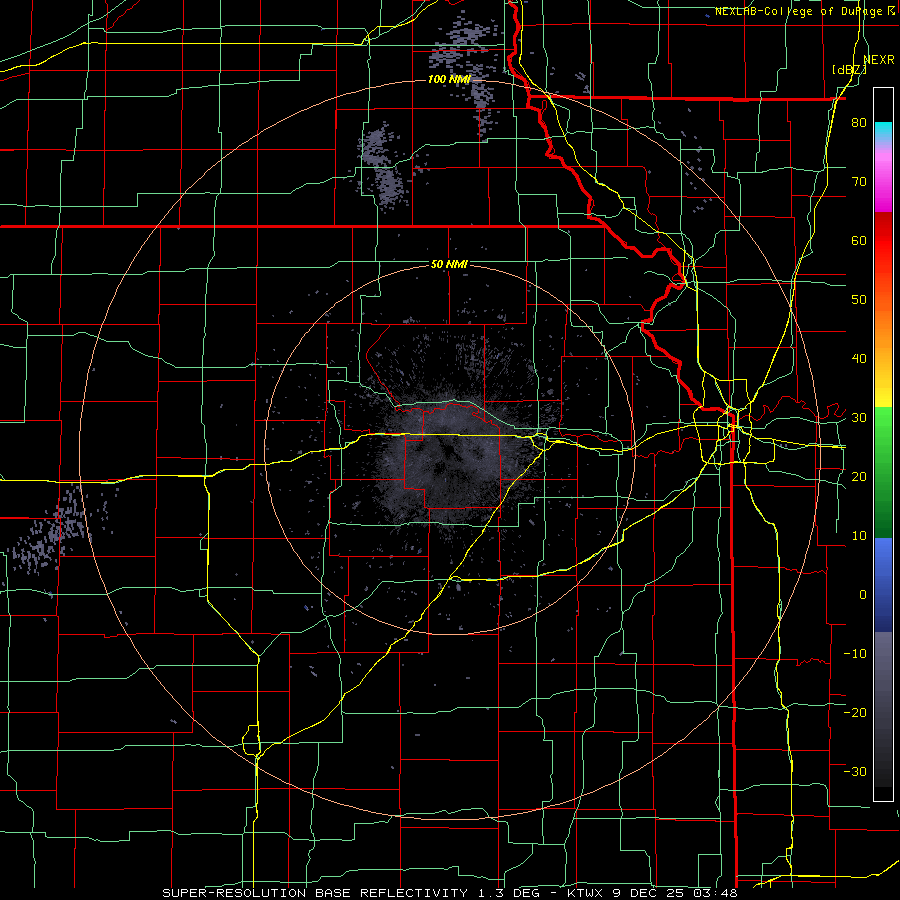Click the 50 NMI range ring label
900x900 pixels.
click(x=449, y=265)
